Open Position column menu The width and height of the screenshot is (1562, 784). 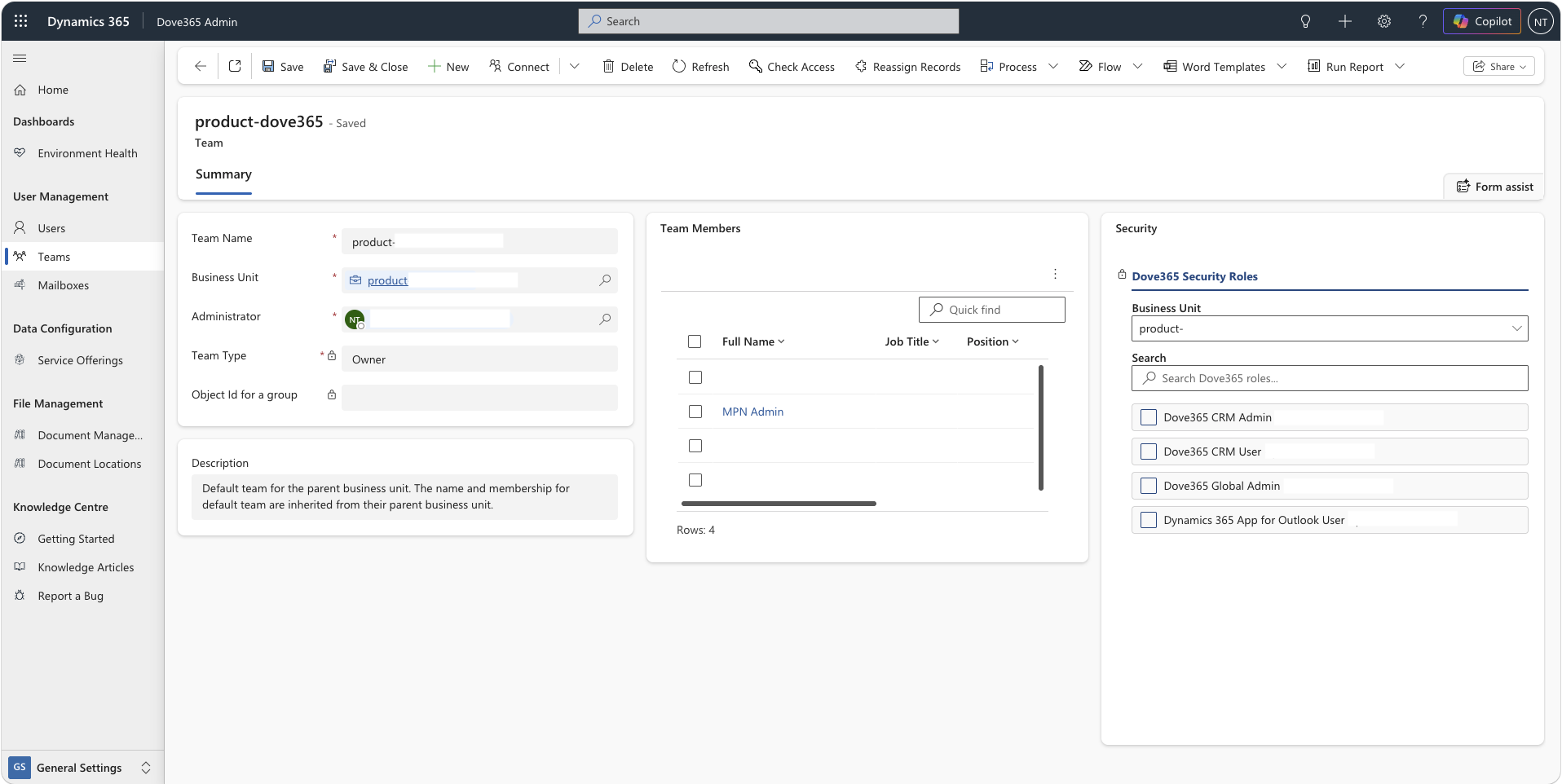pos(993,341)
